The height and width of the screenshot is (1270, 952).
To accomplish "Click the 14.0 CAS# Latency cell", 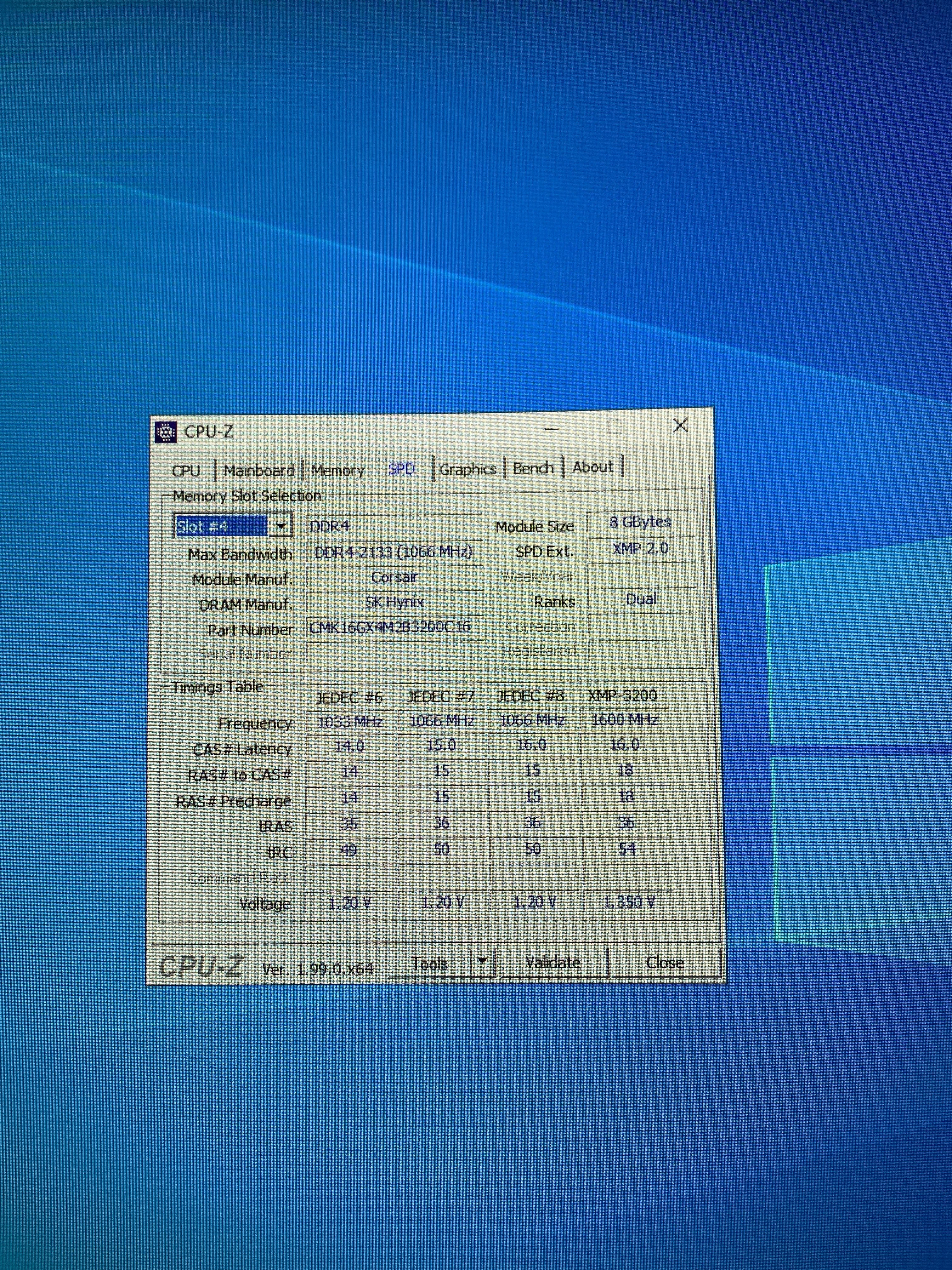I will [350, 747].
